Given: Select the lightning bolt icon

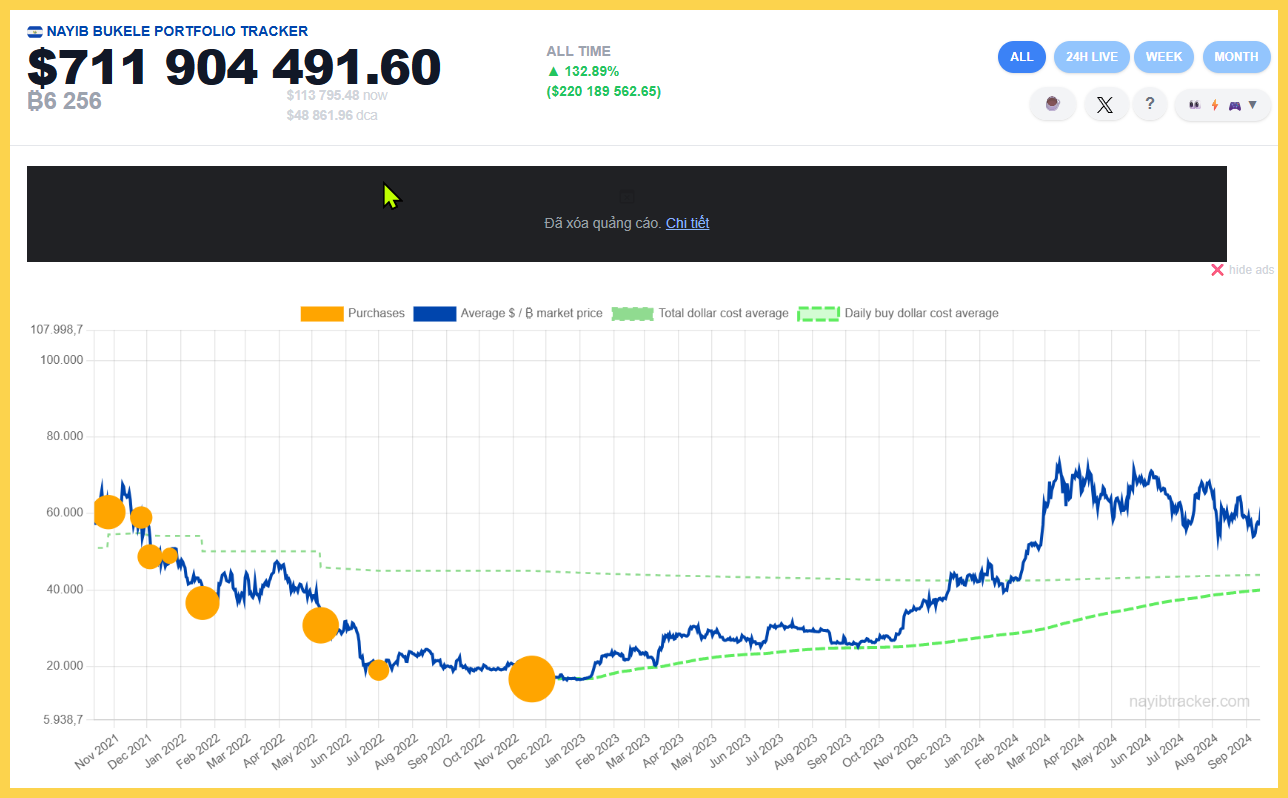Looking at the screenshot, I should pos(1214,104).
